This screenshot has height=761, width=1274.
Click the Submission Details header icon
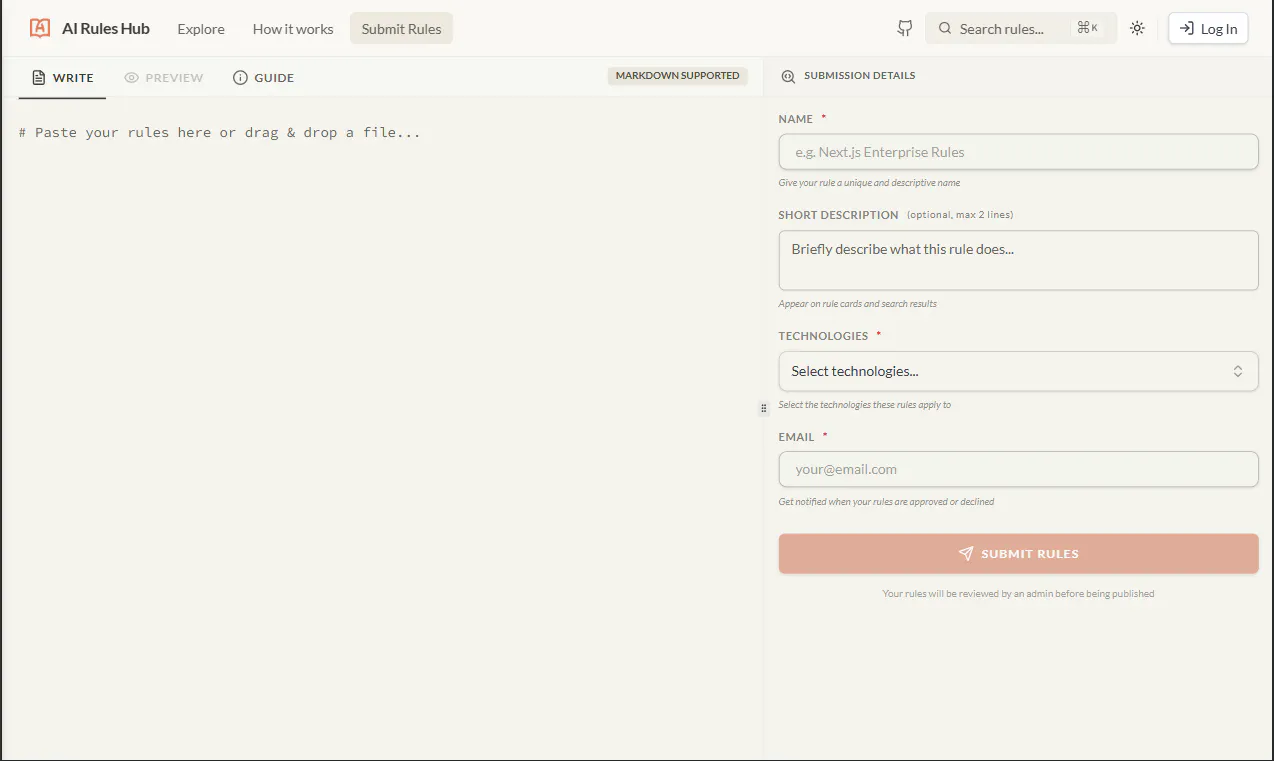[x=788, y=76]
